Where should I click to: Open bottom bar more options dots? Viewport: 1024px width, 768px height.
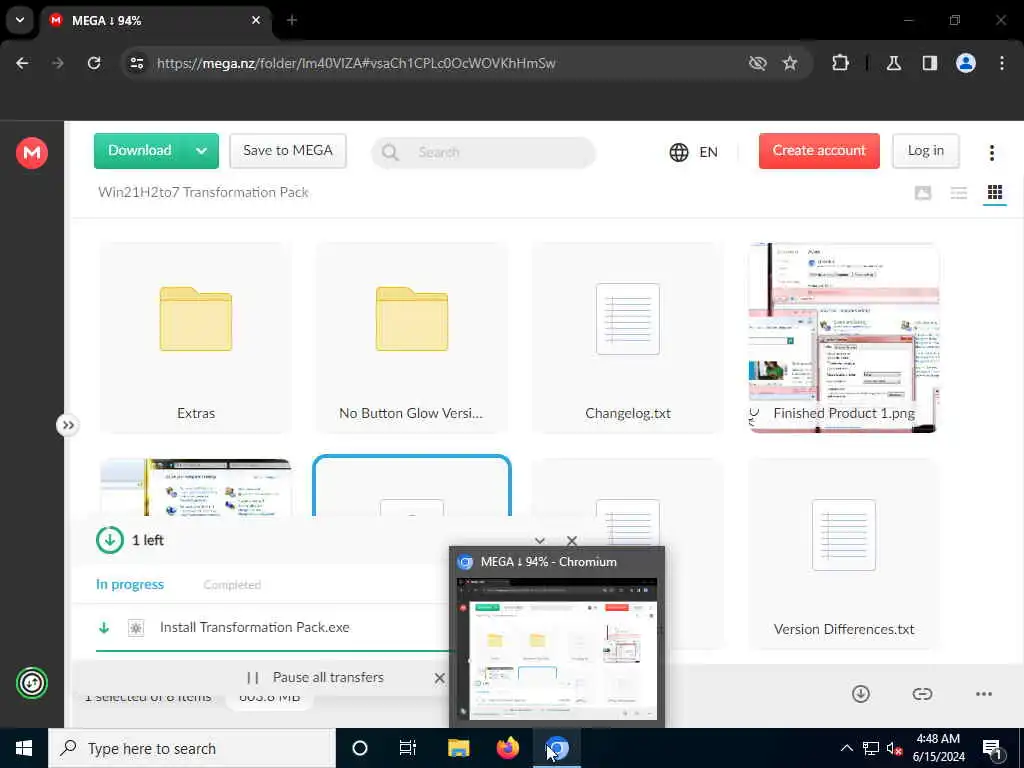pyautogui.click(x=984, y=694)
